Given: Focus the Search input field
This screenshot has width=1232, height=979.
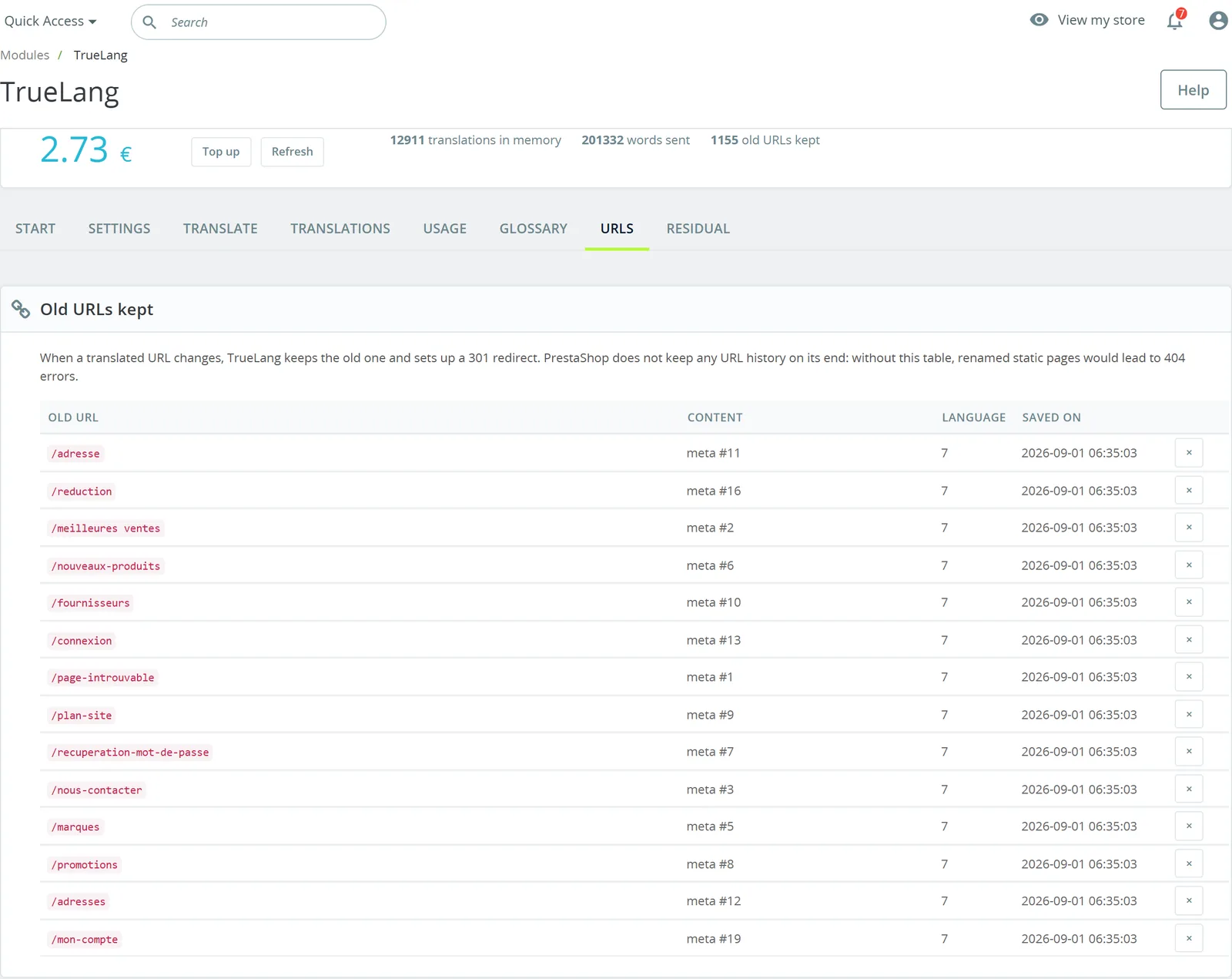Looking at the screenshot, I should point(259,22).
